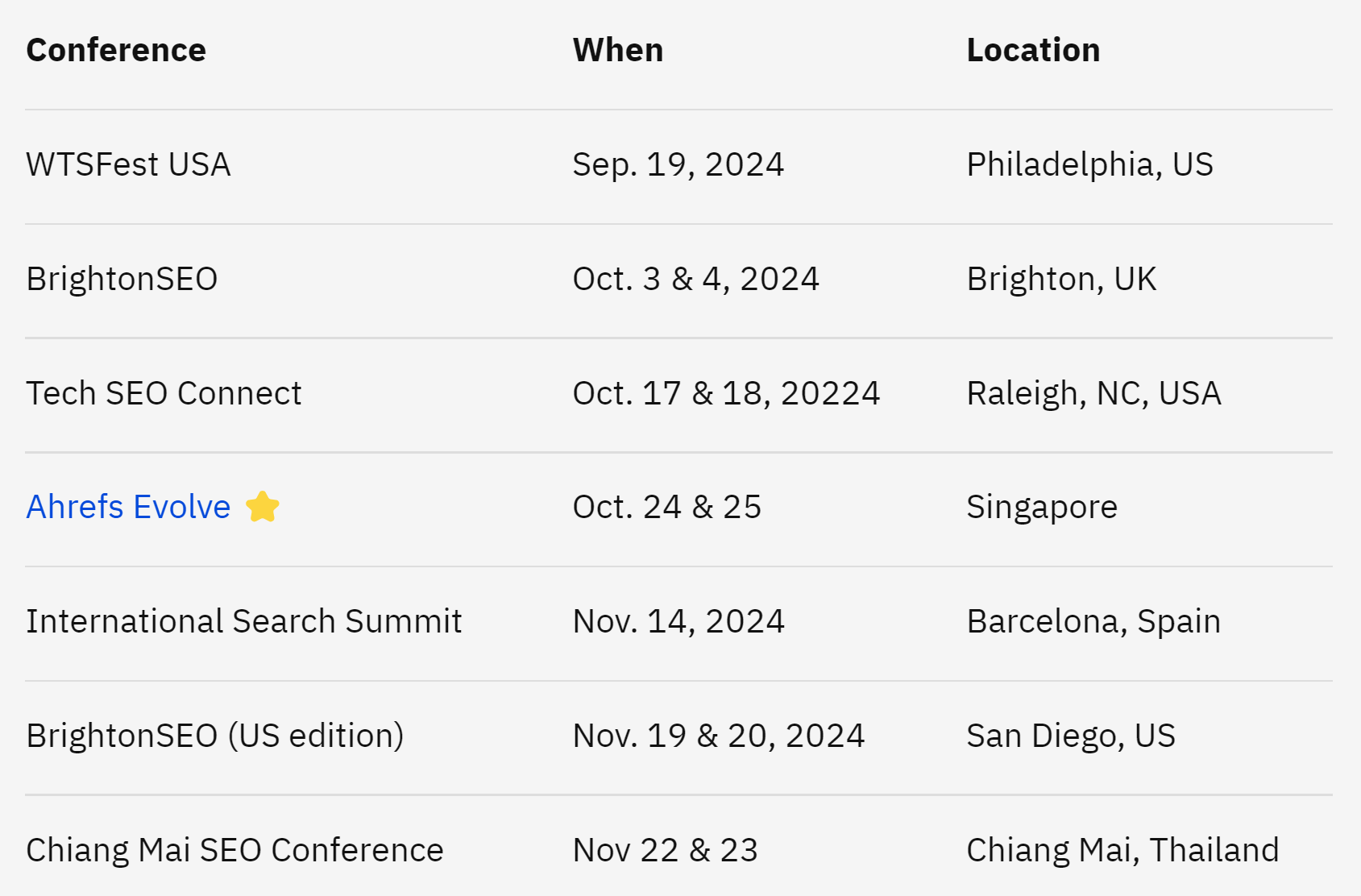
Task: Click the Oct. 3 & 4, 2024 date
Action: pos(695,279)
